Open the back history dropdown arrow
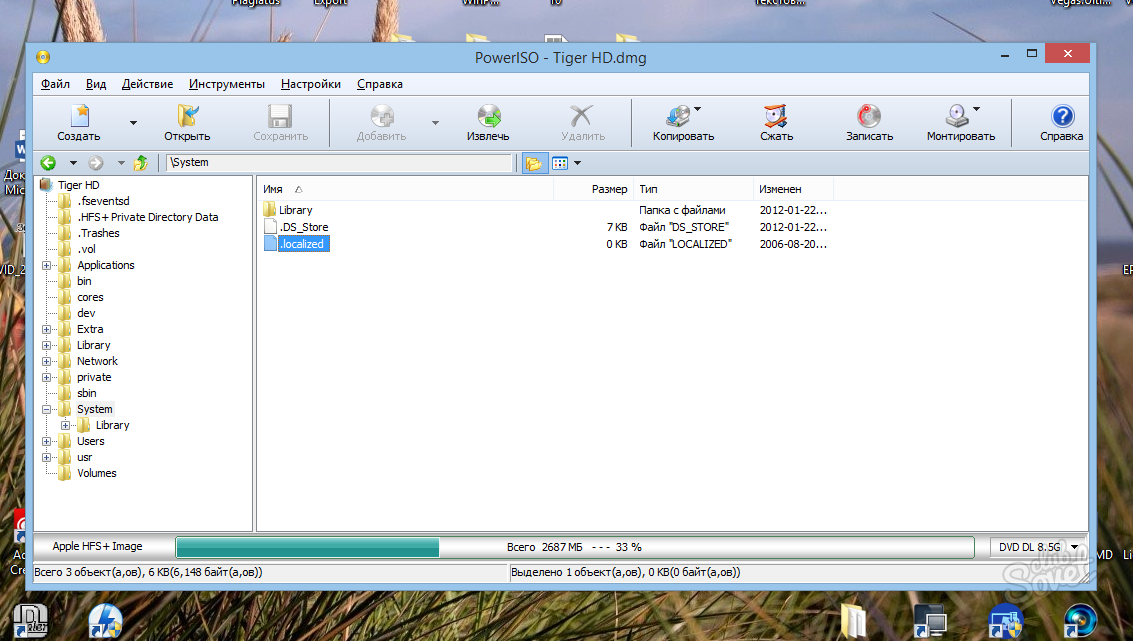Screen dimensions: 1133x641 (x=73, y=163)
